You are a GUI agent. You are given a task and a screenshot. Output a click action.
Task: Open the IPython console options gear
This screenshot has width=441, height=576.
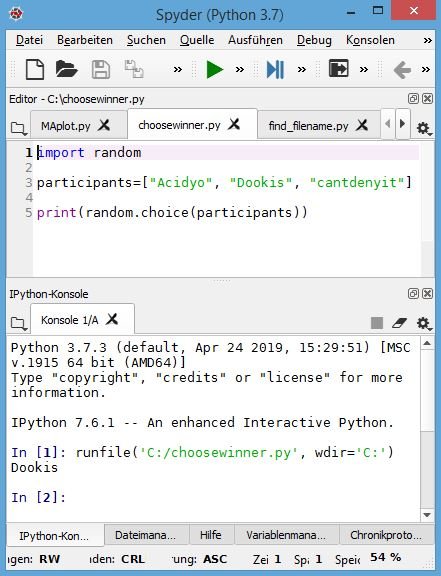tap(424, 323)
